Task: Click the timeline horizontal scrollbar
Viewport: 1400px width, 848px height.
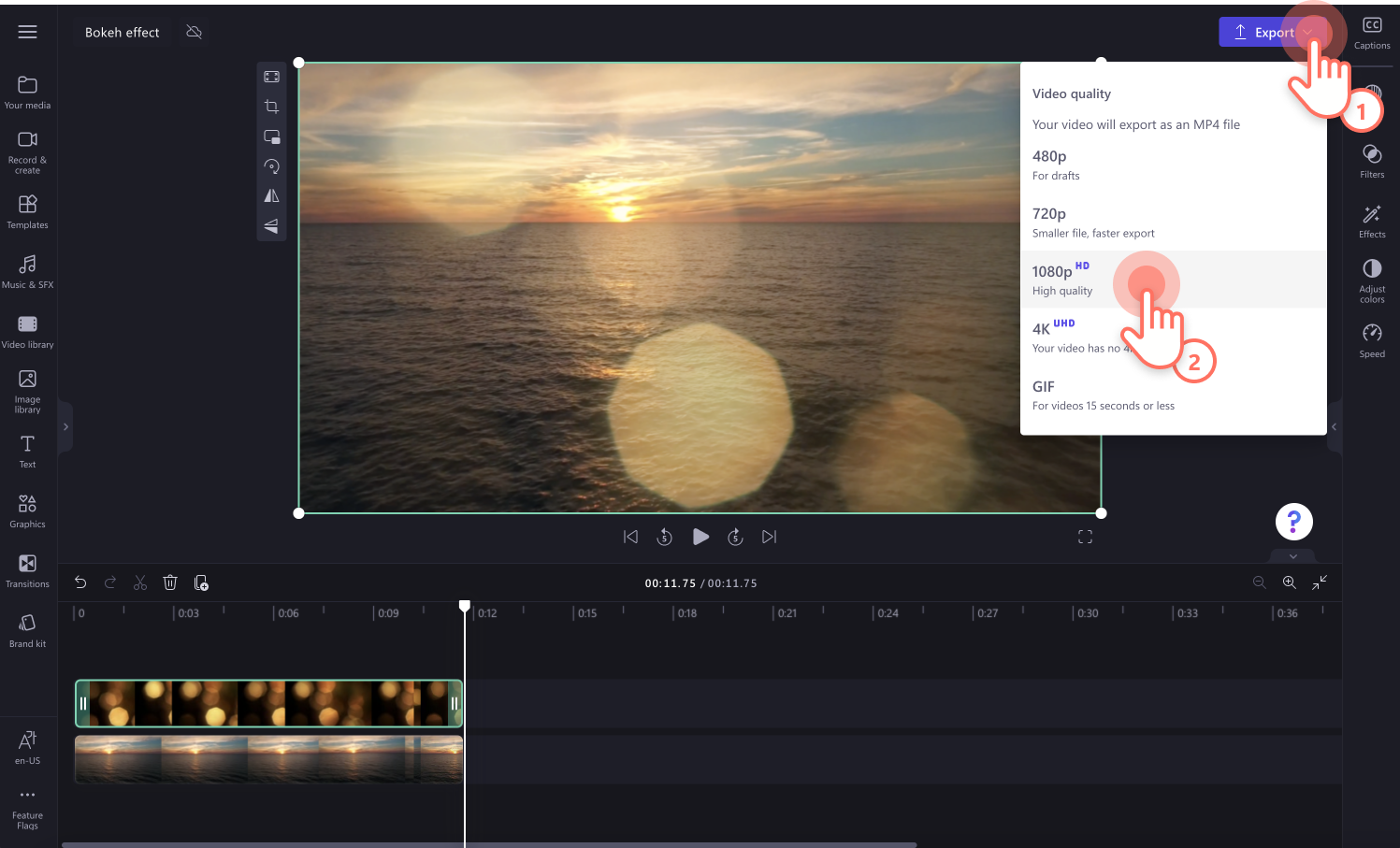Action: click(489, 844)
